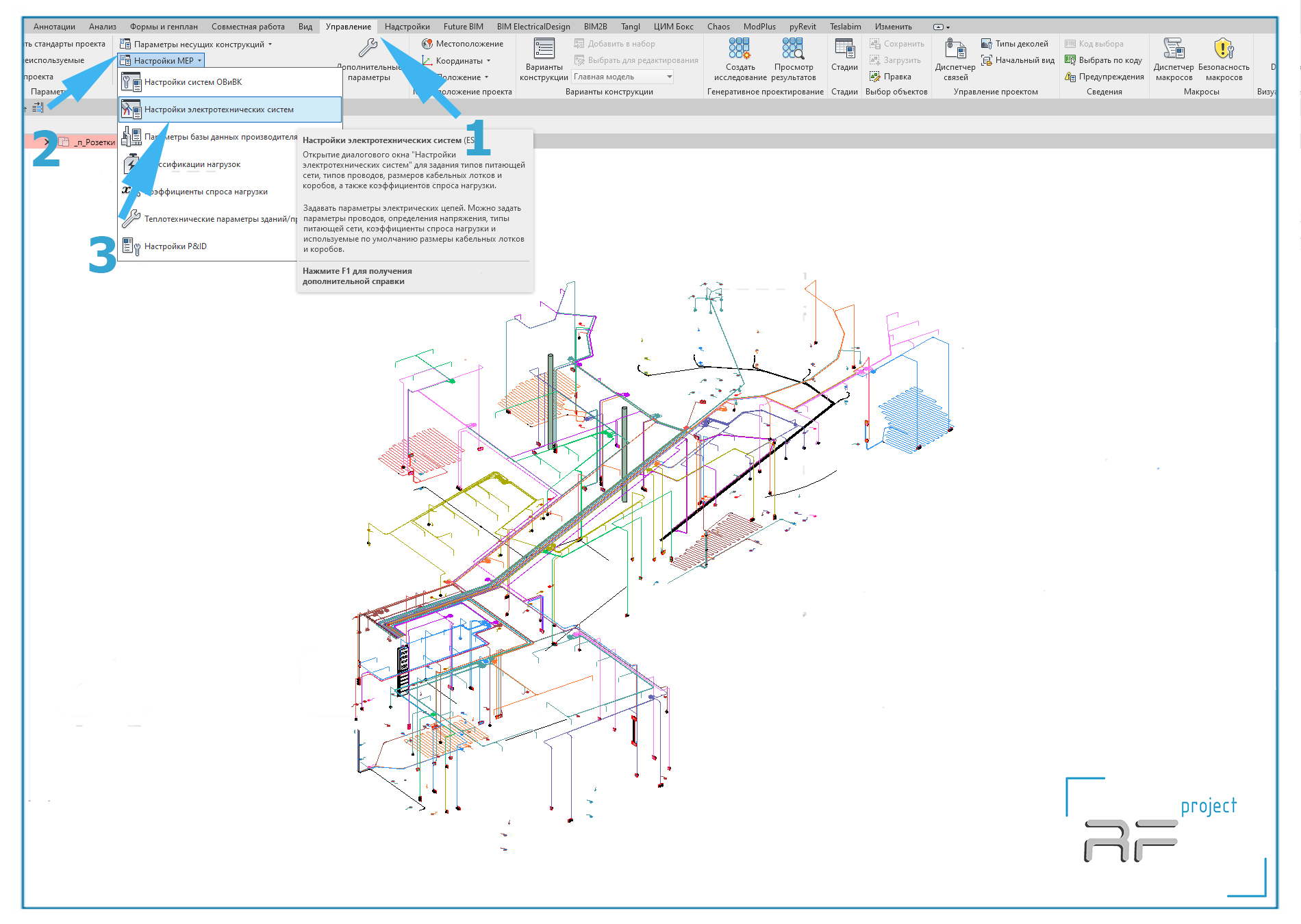This screenshot has width=1301, height=924.
Task: Click Правка selection edit icon
Action: (x=875, y=77)
